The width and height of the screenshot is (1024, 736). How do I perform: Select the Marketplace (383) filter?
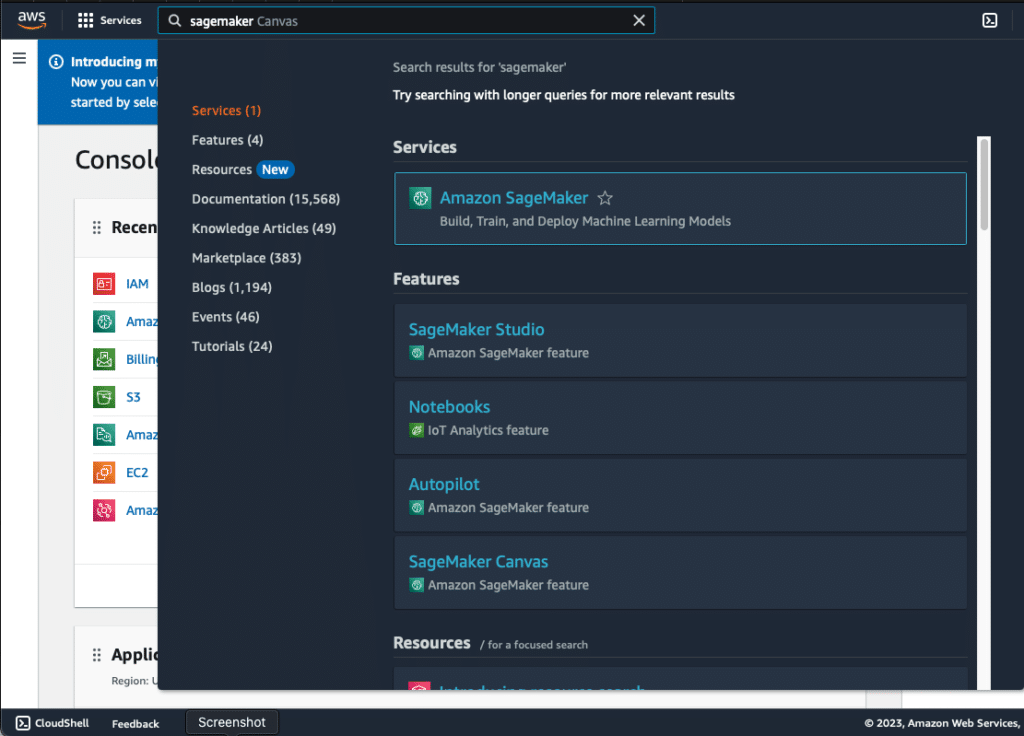point(247,258)
